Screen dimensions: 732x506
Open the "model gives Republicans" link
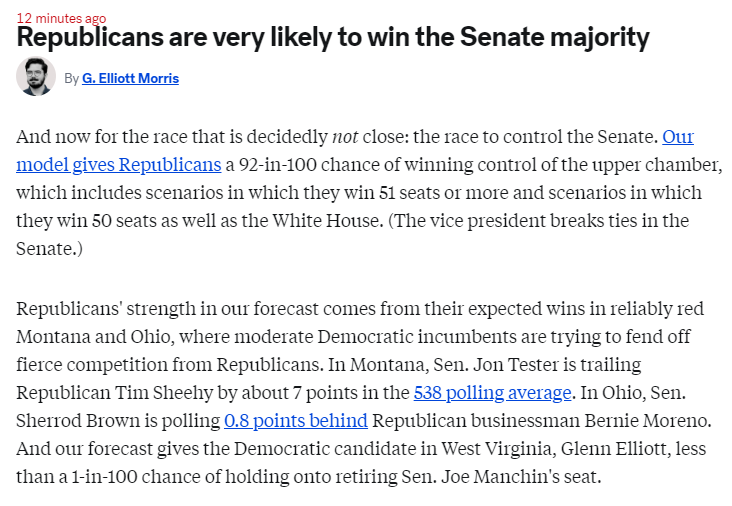[119, 164]
